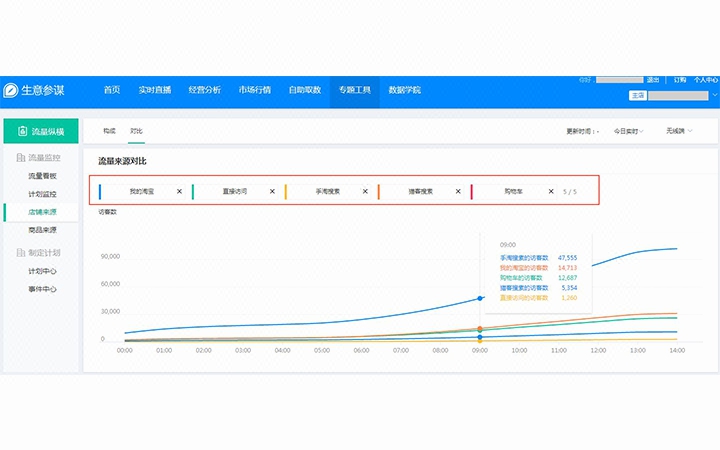Click the 退出 logout link
The width and height of the screenshot is (720, 450).
pyautogui.click(x=653, y=80)
